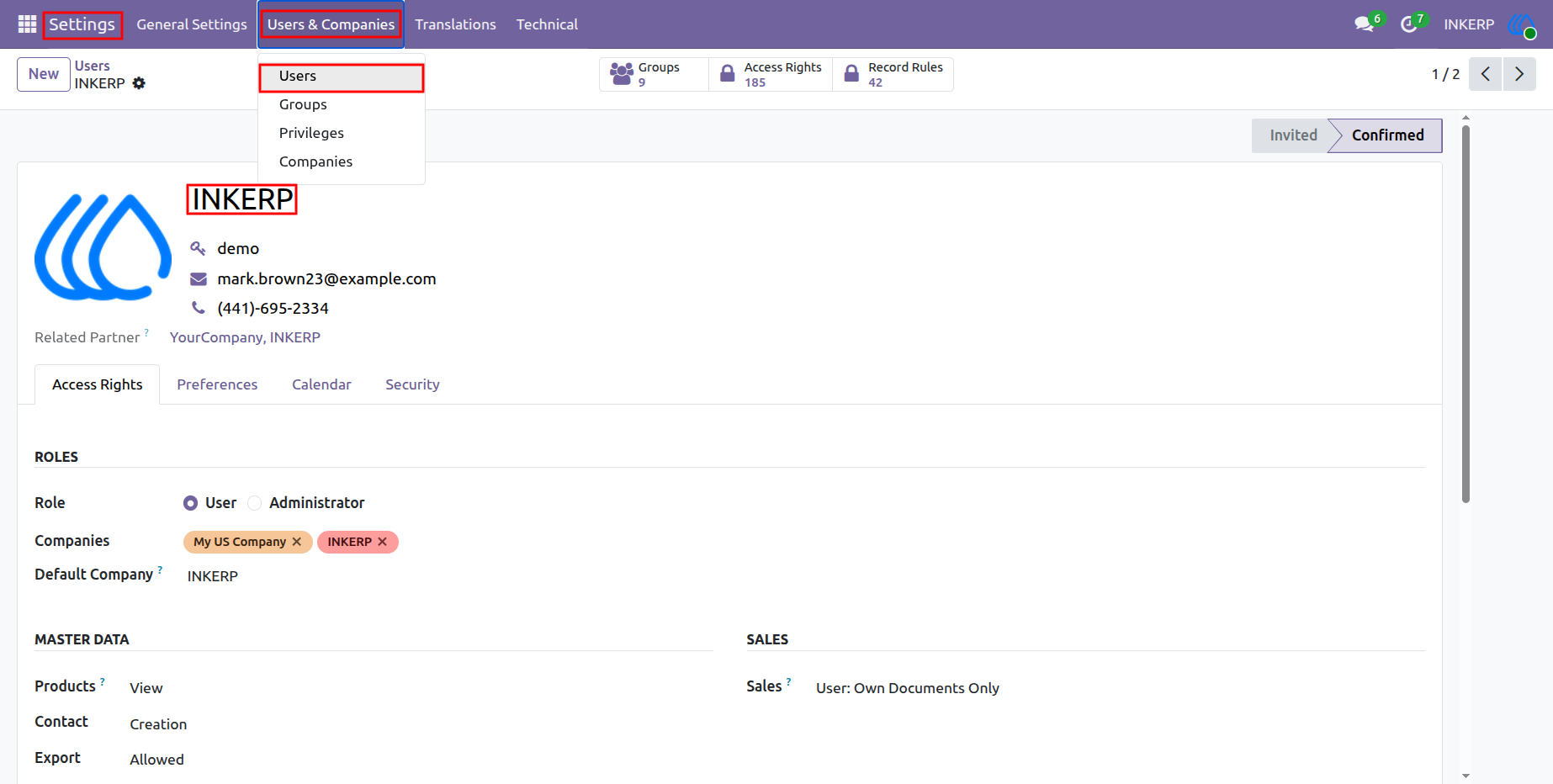Open the YourCompany, INKERP partner link
The image size is (1553, 784).
point(245,337)
